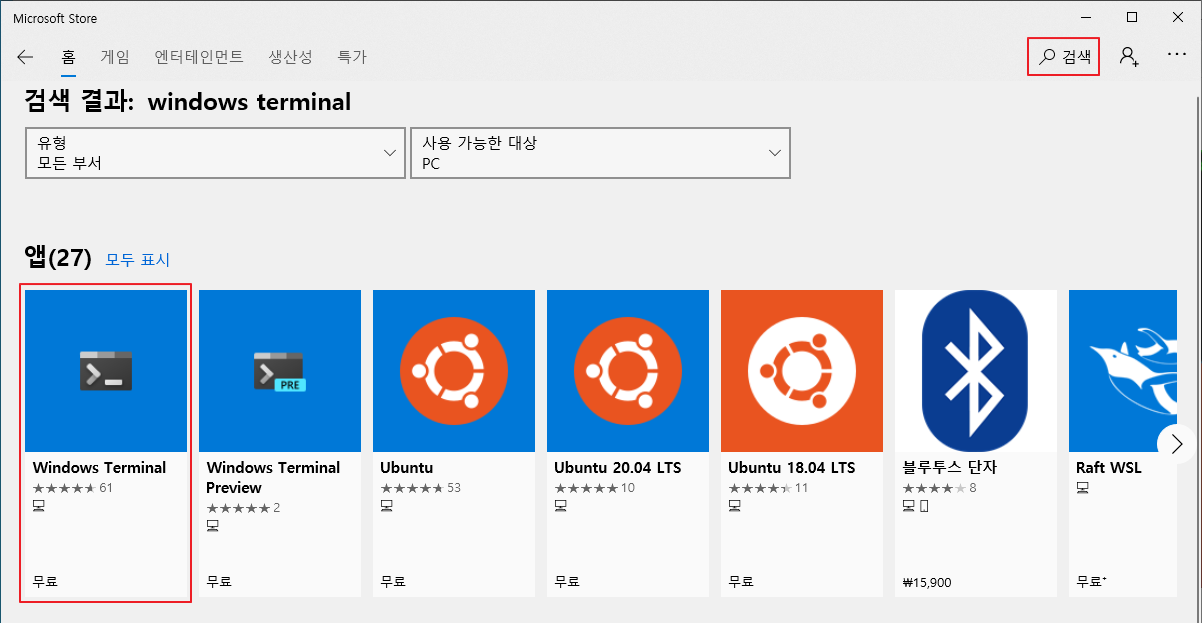Click the Ubuntu 20.04 LTS title text
The image size is (1202, 623).
pos(618,467)
